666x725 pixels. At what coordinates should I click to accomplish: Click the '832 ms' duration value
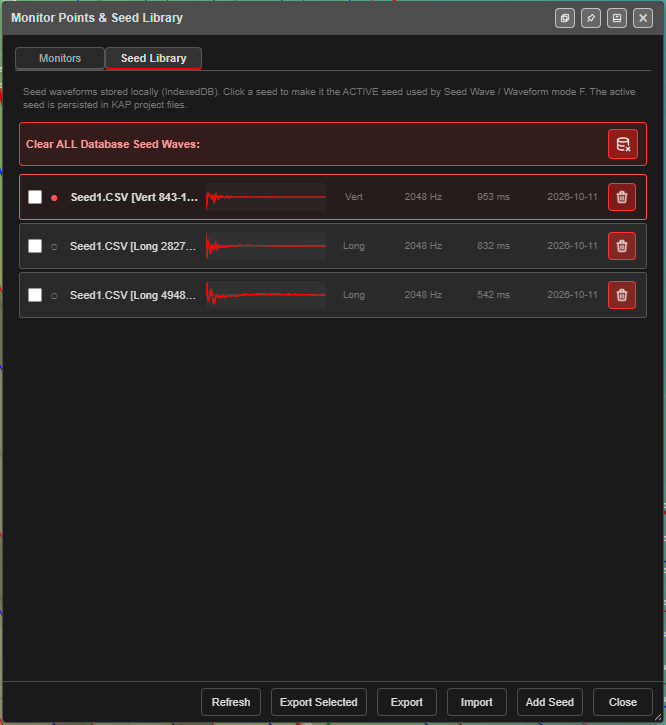pos(493,246)
